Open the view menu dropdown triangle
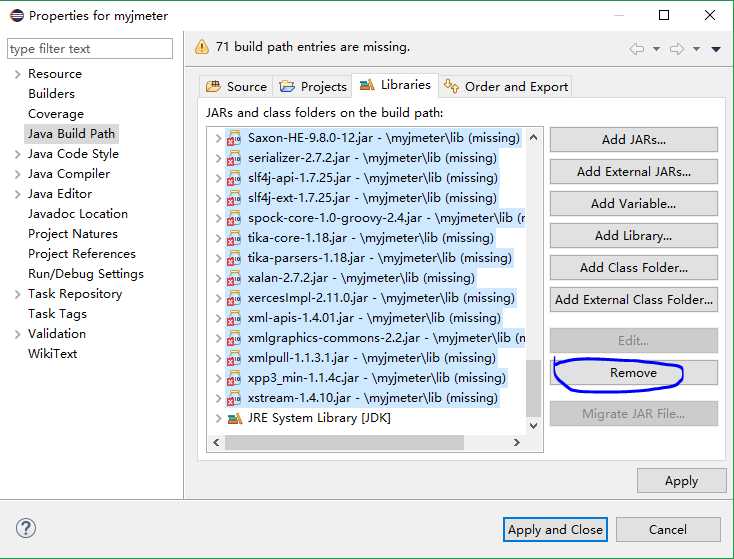 (716, 49)
